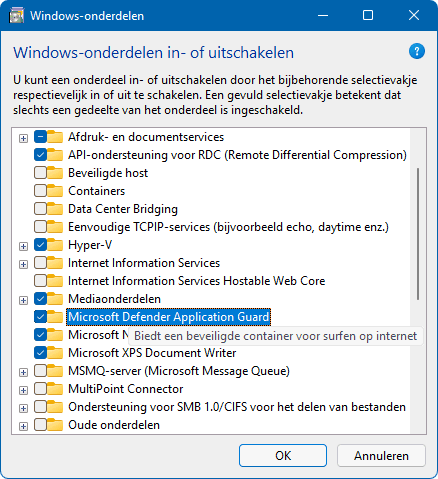Select the API-ondersteuning voor RDC label
The height and width of the screenshot is (479, 438).
(237, 155)
